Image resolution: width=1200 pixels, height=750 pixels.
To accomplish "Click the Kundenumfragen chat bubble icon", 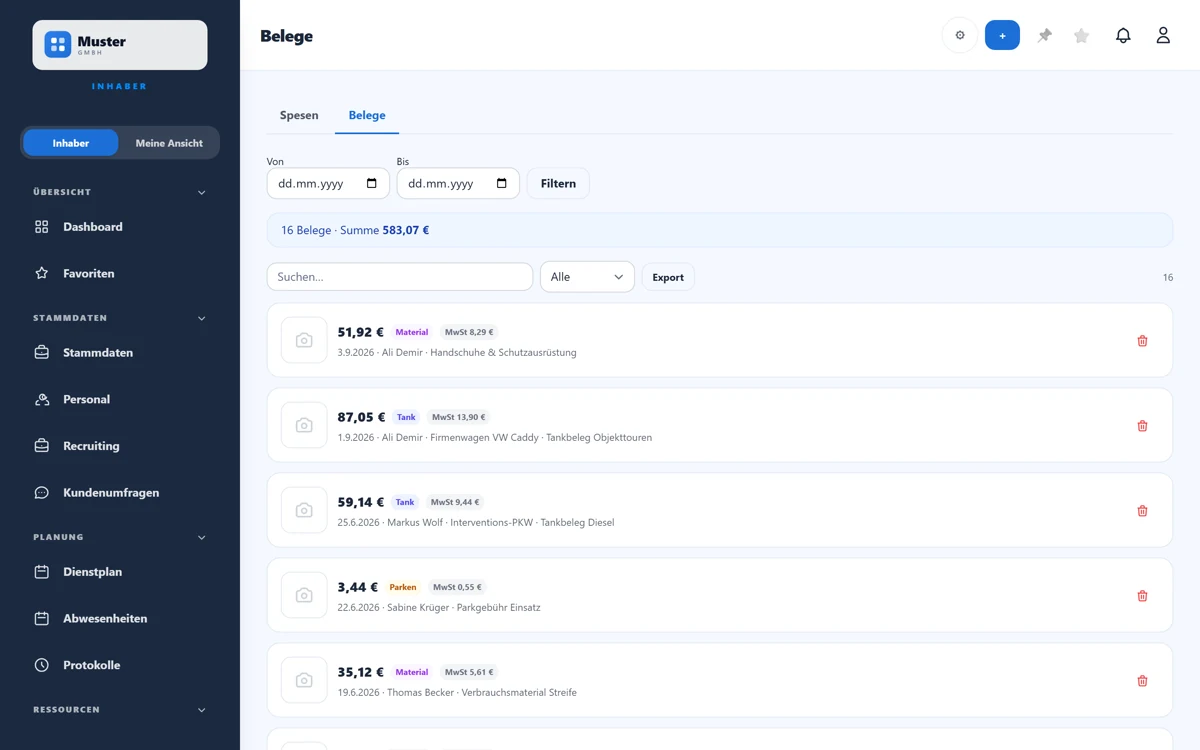I will 42,492.
